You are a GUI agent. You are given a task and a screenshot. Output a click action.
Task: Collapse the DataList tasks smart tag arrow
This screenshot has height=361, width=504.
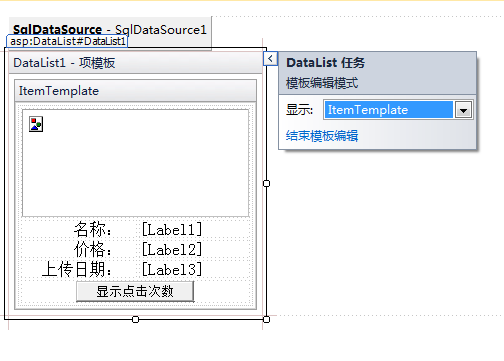click(x=270, y=59)
